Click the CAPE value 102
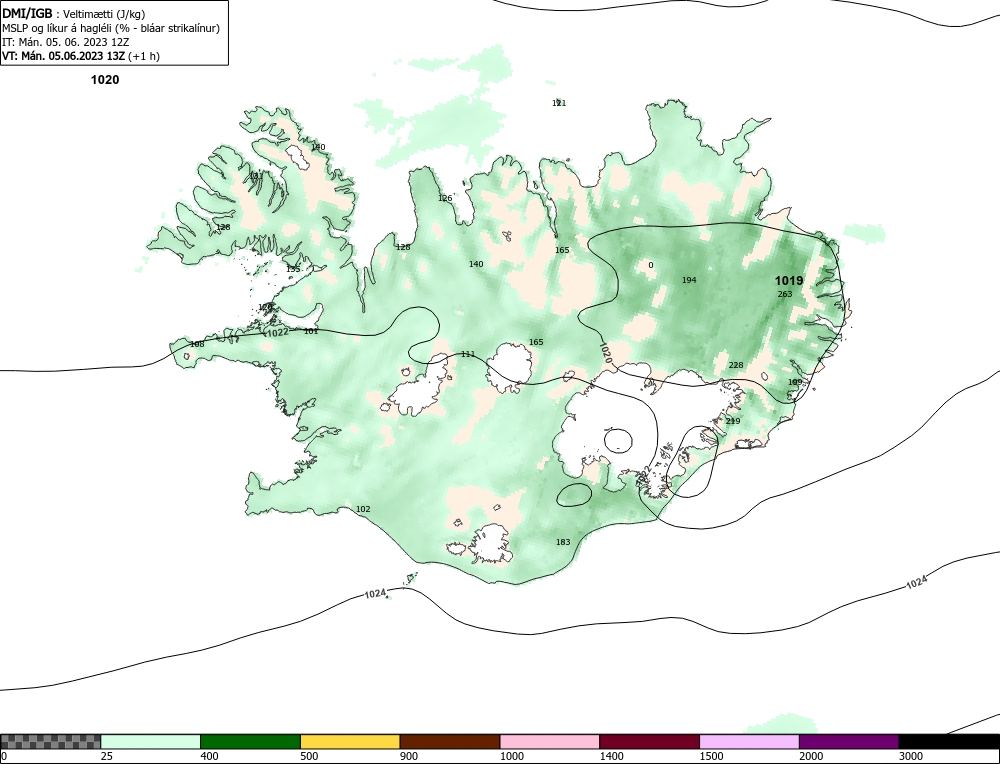The height and width of the screenshot is (764, 1000). point(363,509)
